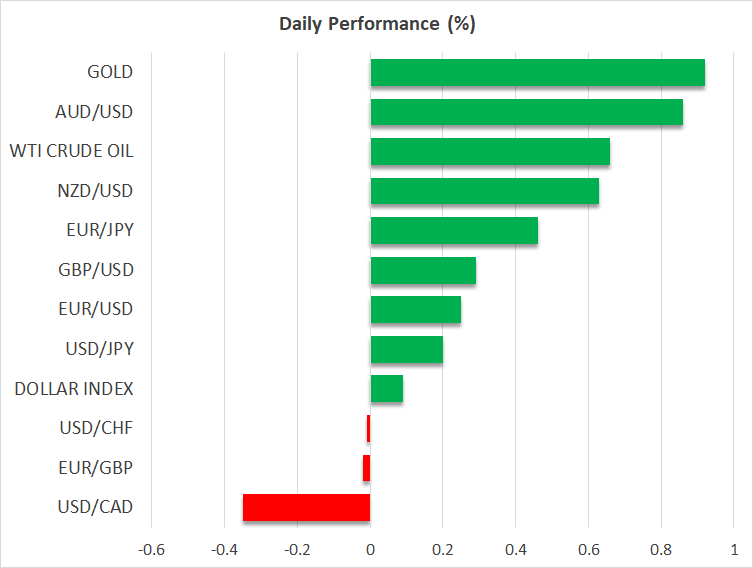753x568 pixels.
Task: Select the WTI CRUDE OIL label text
Action: (71, 152)
